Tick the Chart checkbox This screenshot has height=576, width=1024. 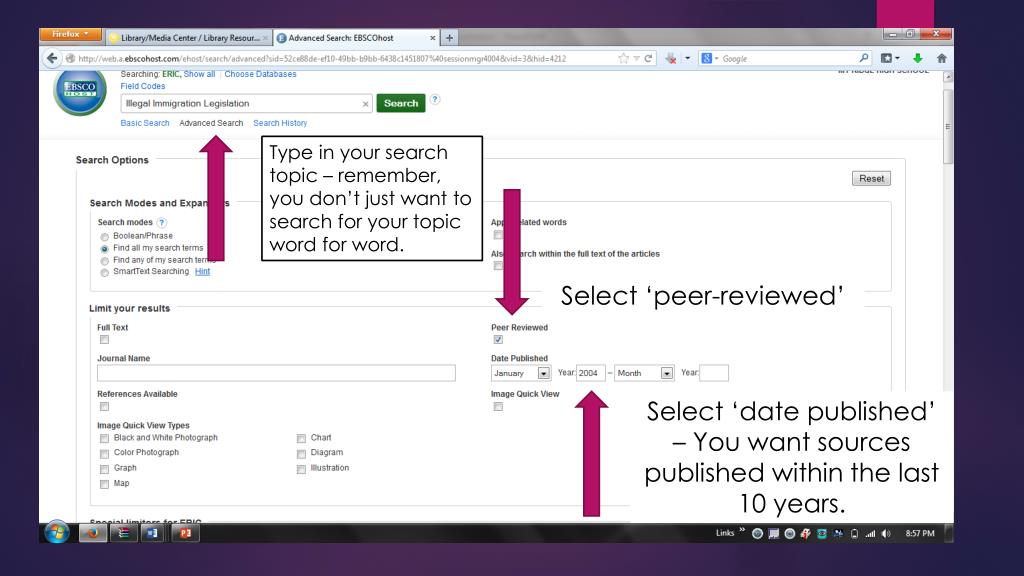coord(301,438)
